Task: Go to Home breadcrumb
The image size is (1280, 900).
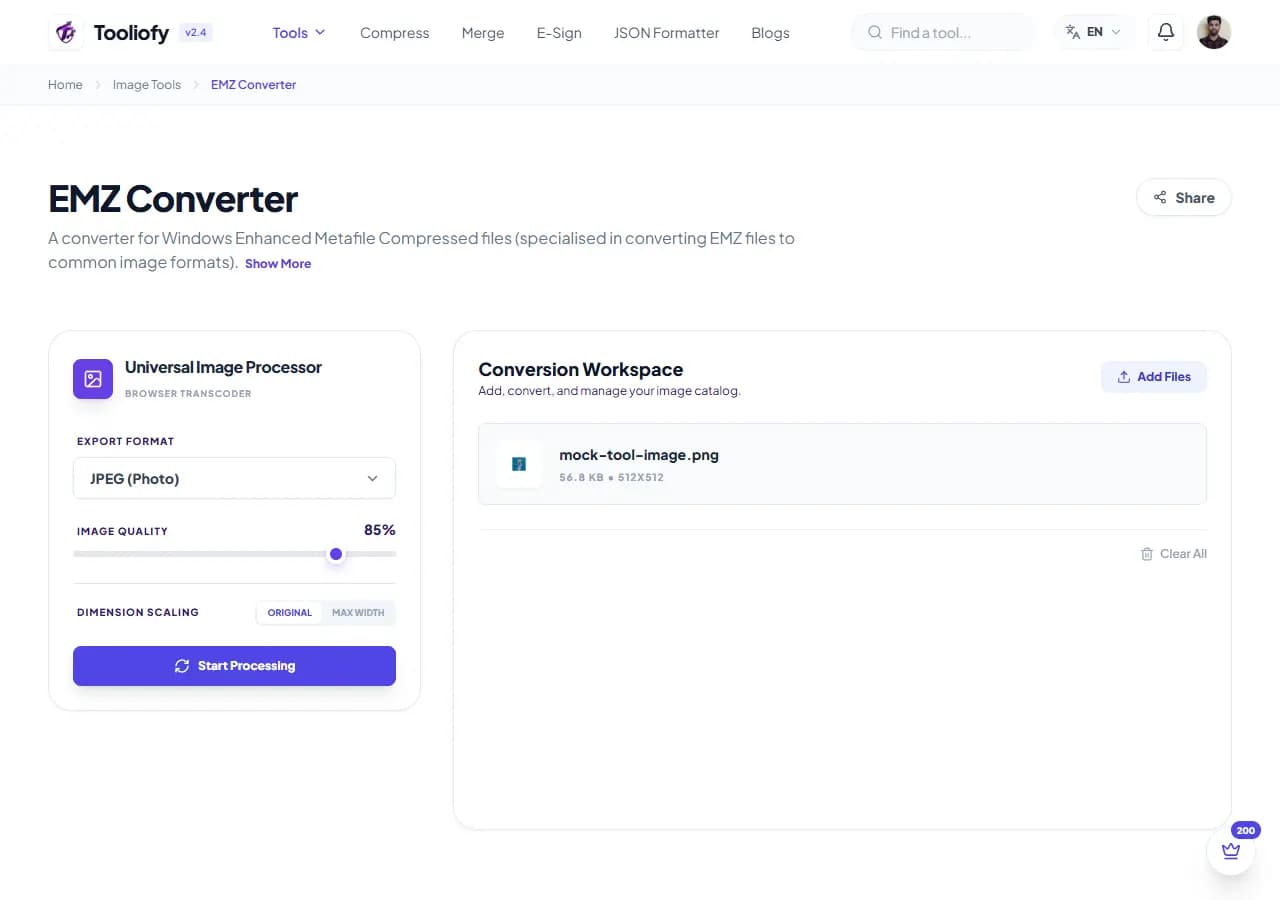Action: tap(65, 85)
